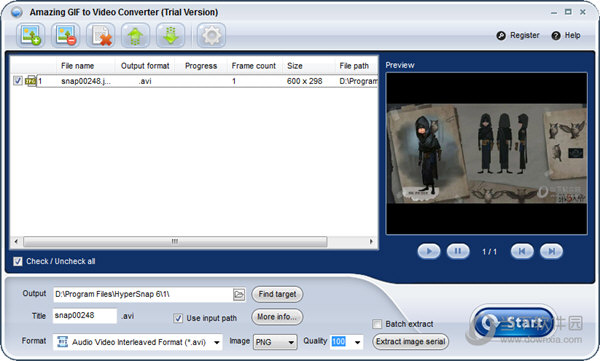Click the frame counter 1 / 1
The image size is (600, 361).
click(489, 252)
